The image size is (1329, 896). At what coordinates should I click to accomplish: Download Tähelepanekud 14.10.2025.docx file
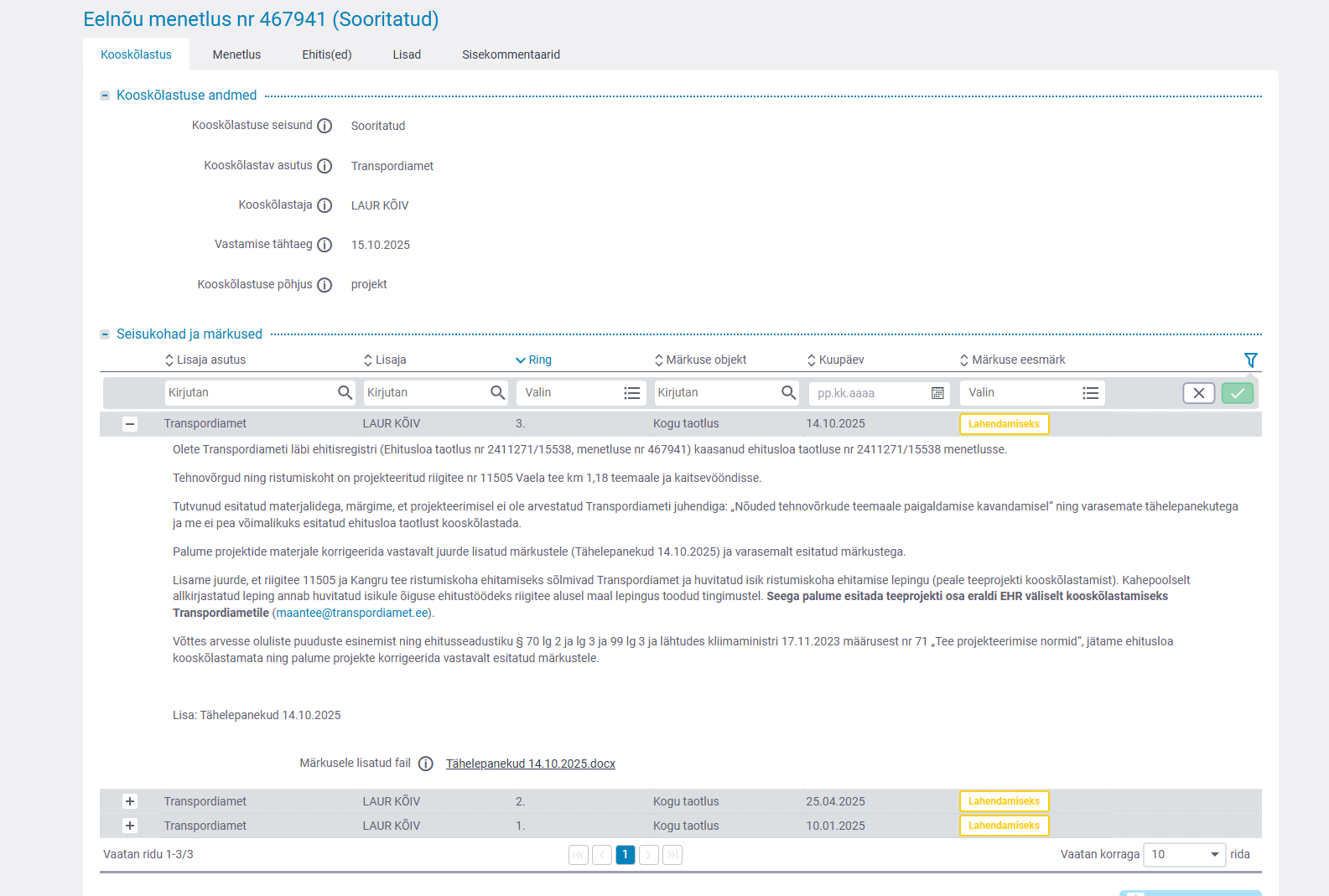(x=530, y=764)
